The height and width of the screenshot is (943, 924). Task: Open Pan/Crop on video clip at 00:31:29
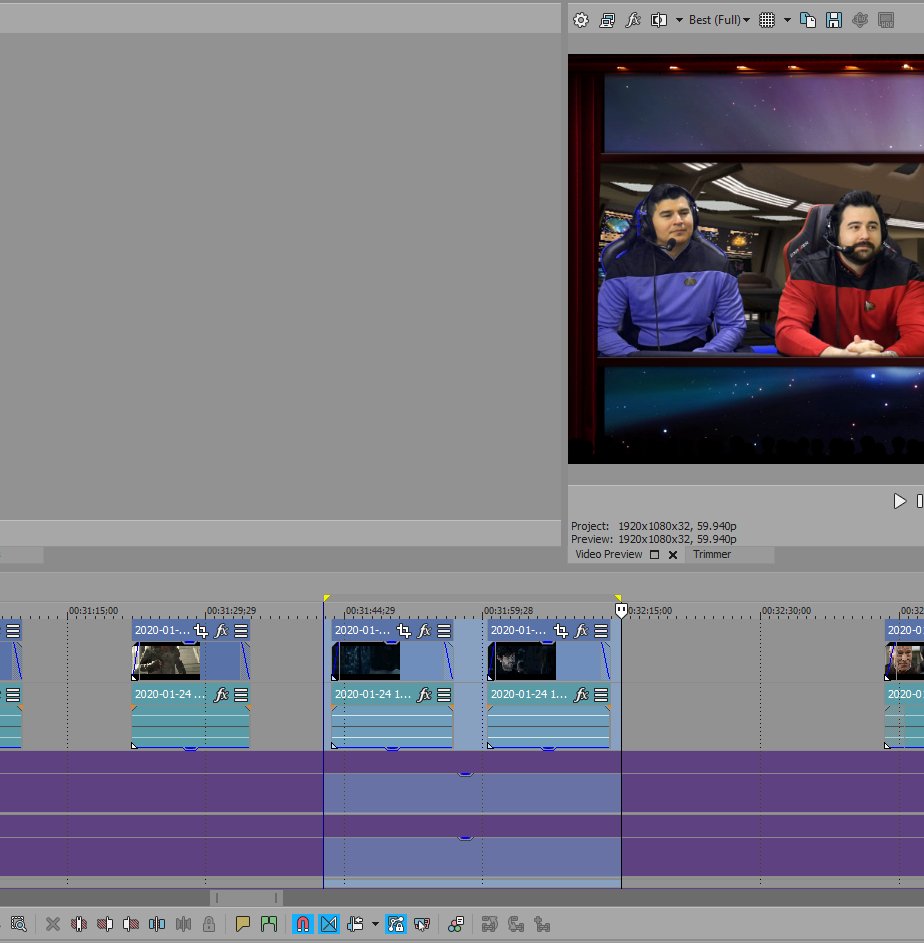click(200, 630)
